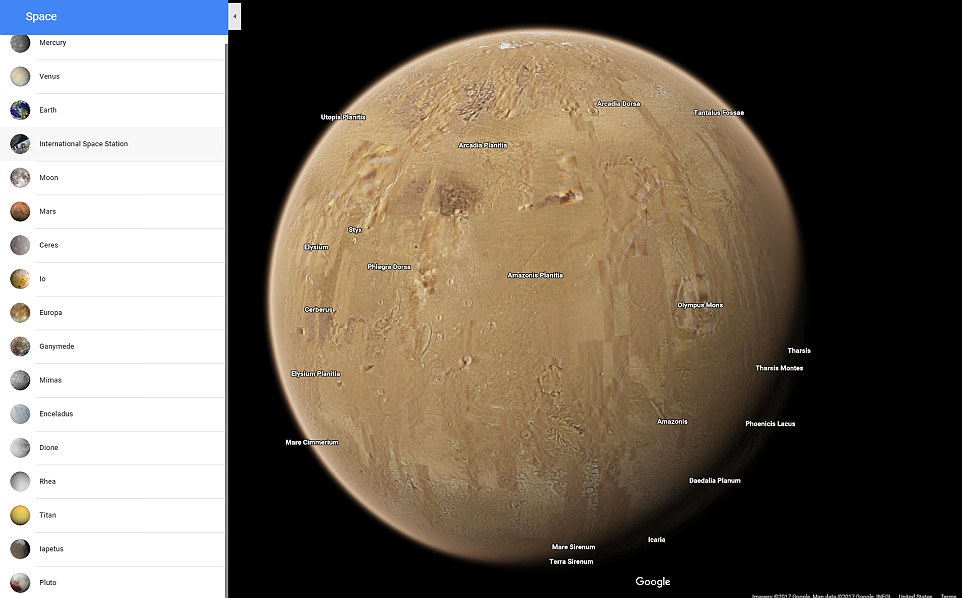This screenshot has height=598, width=962.
Task: Click the Olympus Mons map label
Action: coord(700,305)
